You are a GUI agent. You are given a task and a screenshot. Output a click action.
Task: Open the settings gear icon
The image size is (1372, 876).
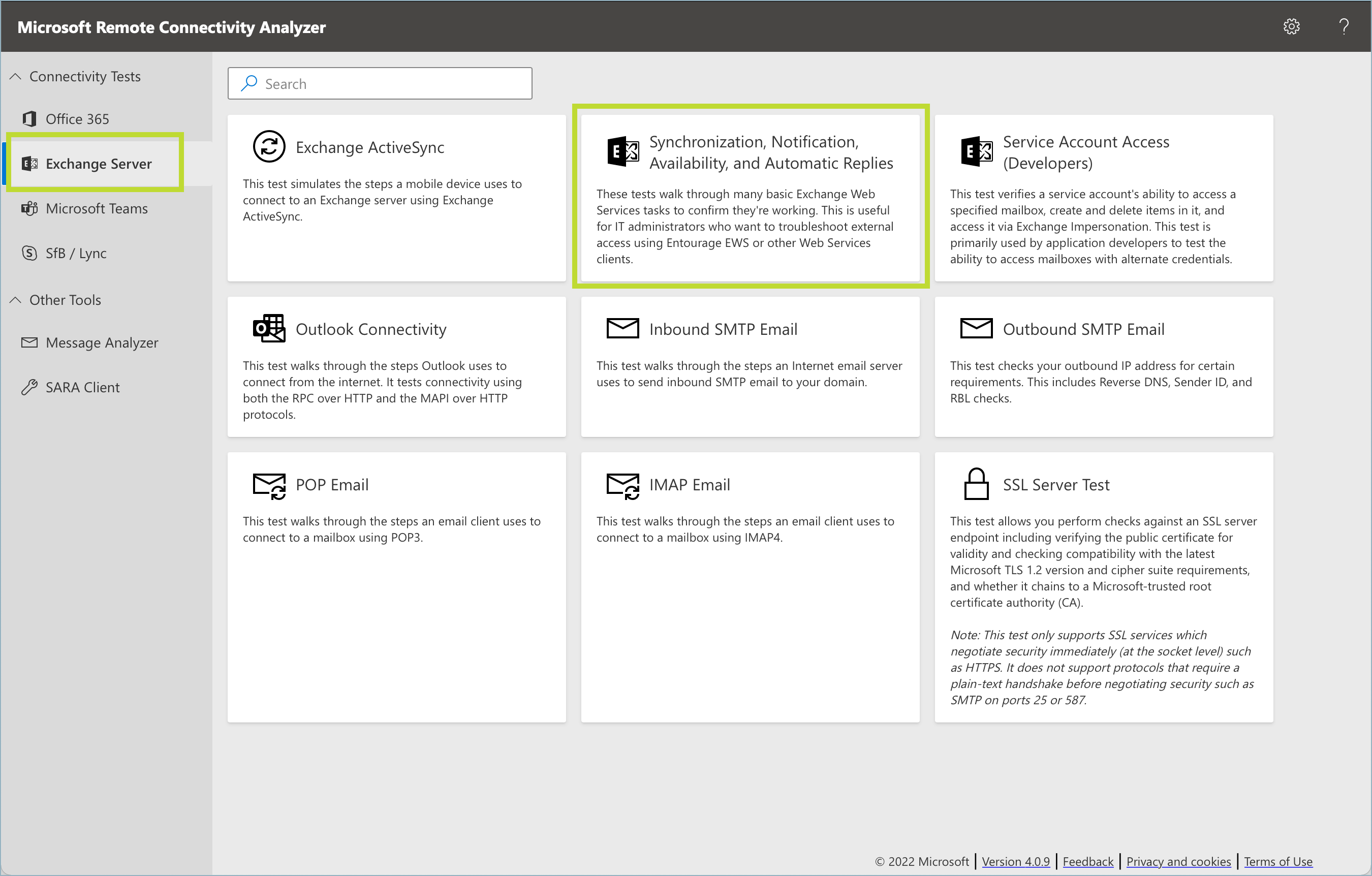tap(1291, 26)
